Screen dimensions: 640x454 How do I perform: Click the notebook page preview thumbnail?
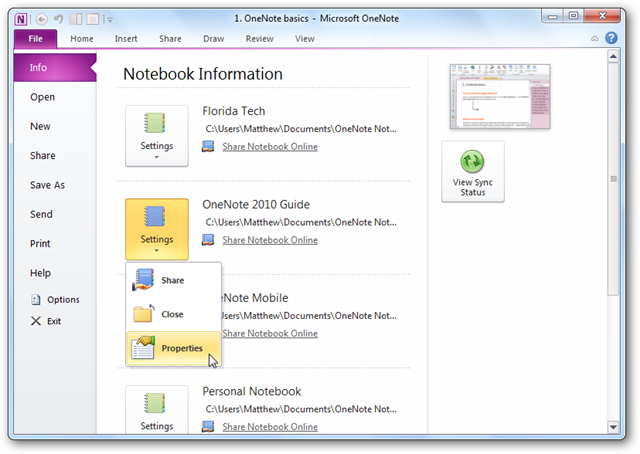click(500, 96)
